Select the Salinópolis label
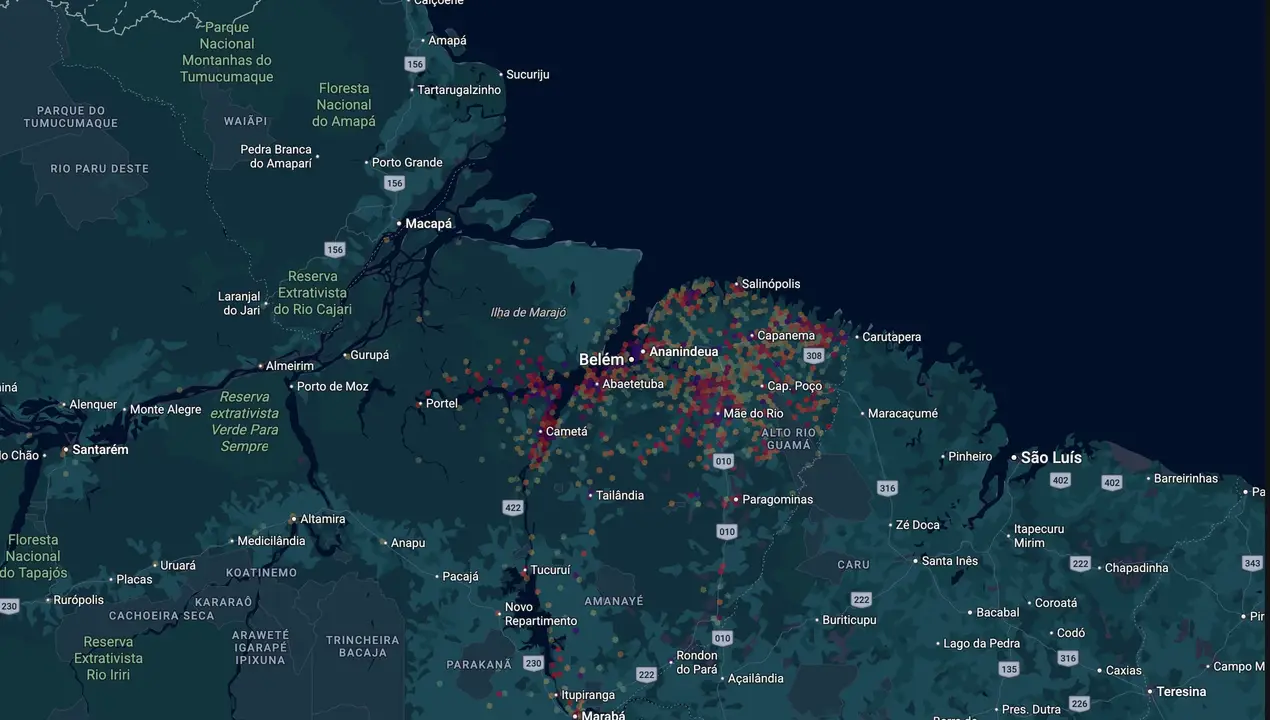This screenshot has width=1270, height=720. coord(771,284)
